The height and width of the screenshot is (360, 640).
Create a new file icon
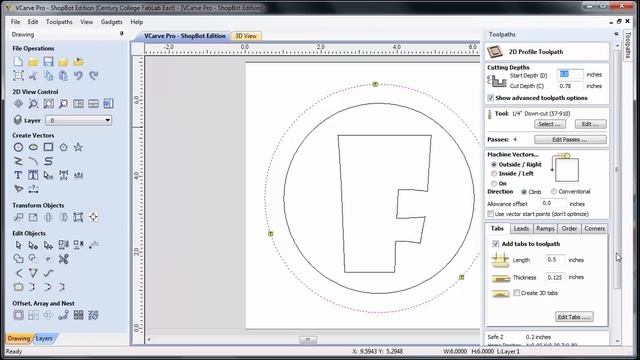tap(18, 62)
